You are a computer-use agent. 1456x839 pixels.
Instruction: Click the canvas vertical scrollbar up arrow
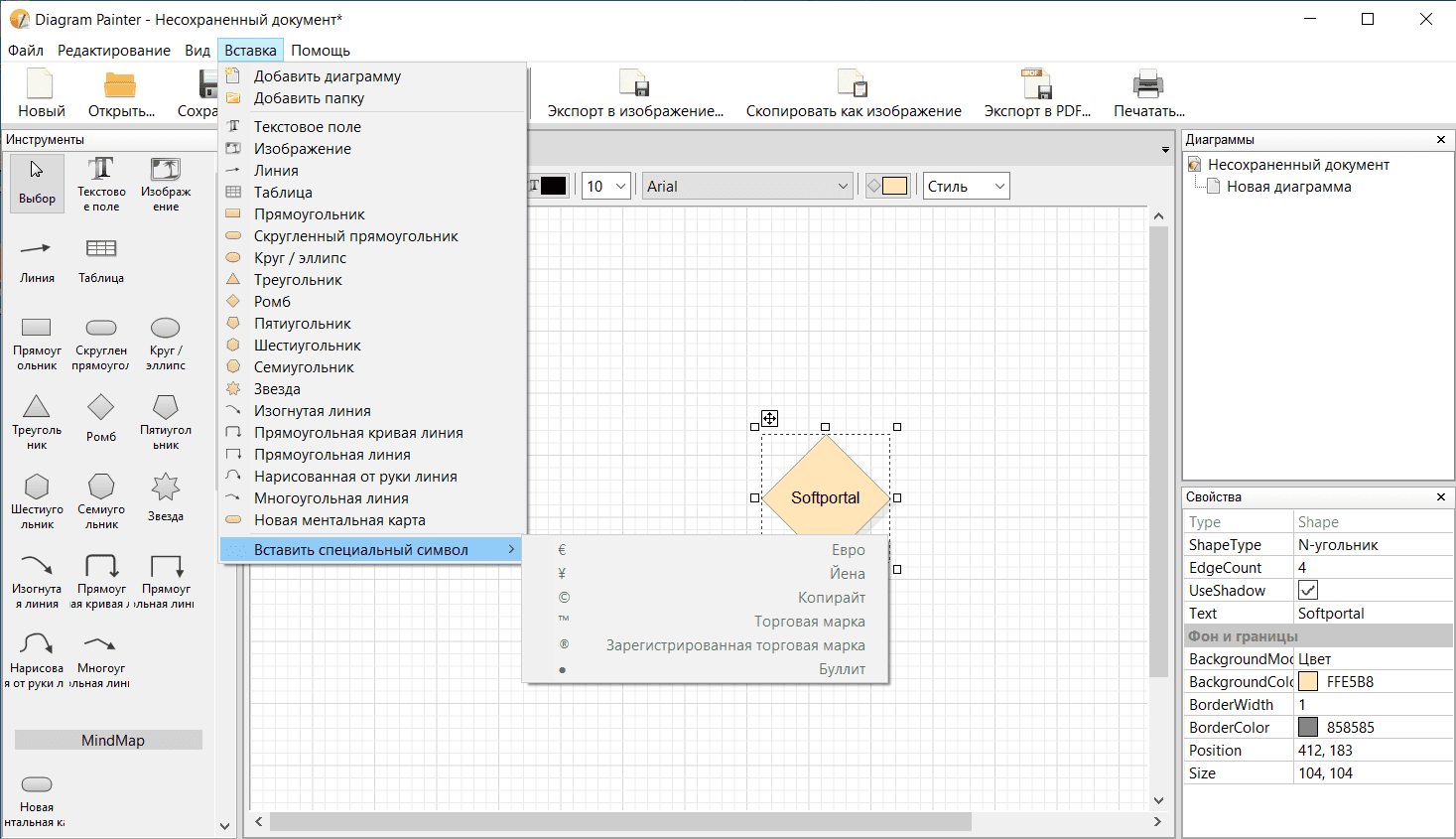(x=1158, y=216)
